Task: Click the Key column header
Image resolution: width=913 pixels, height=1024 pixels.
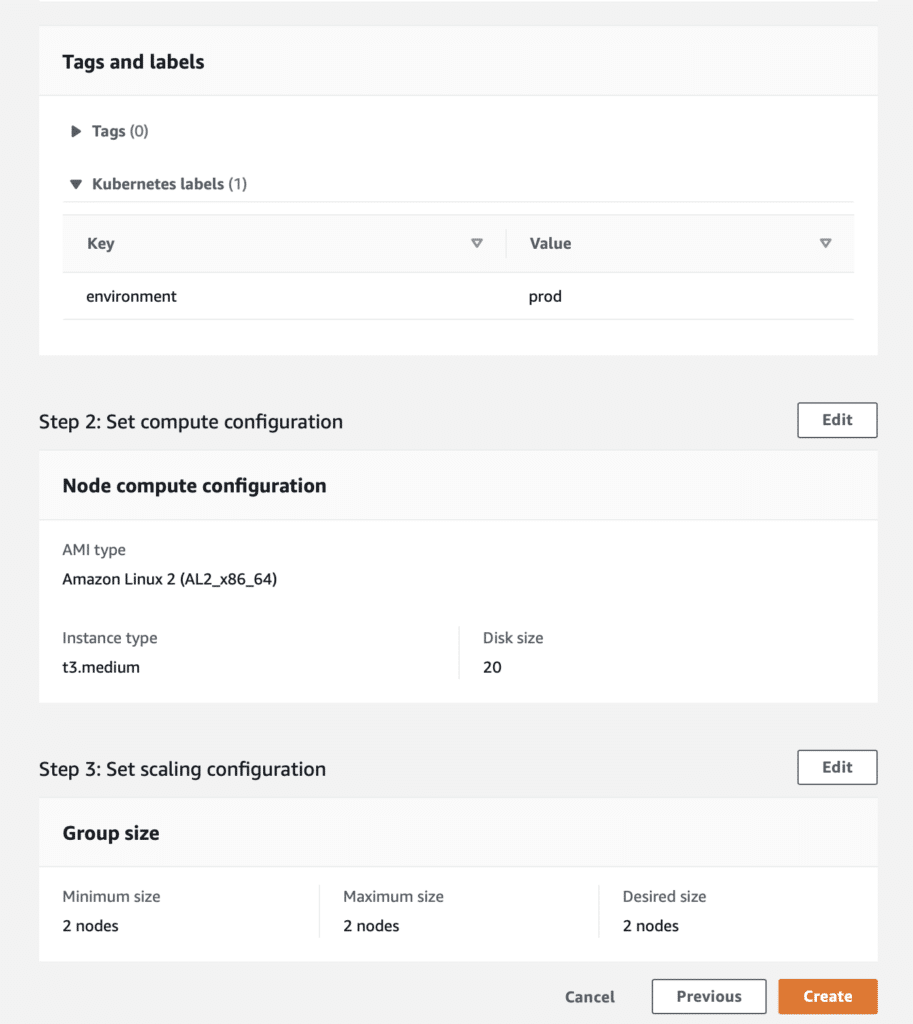Action: [x=101, y=244]
